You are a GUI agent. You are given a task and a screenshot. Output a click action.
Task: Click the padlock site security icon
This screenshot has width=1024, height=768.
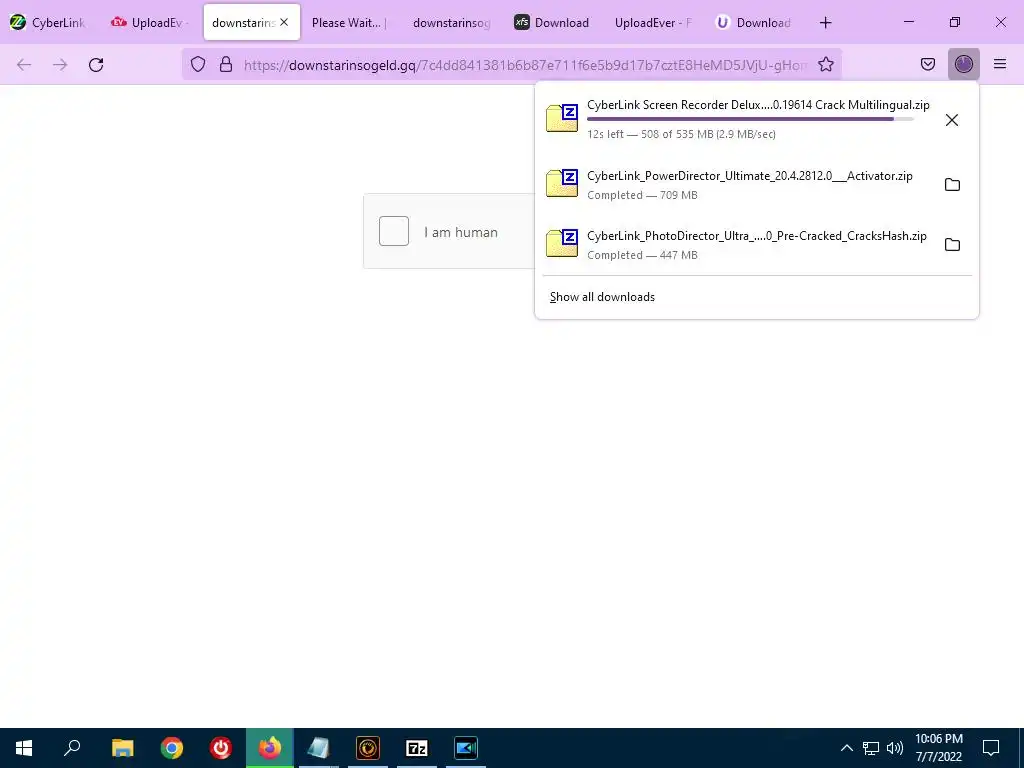pyautogui.click(x=226, y=64)
